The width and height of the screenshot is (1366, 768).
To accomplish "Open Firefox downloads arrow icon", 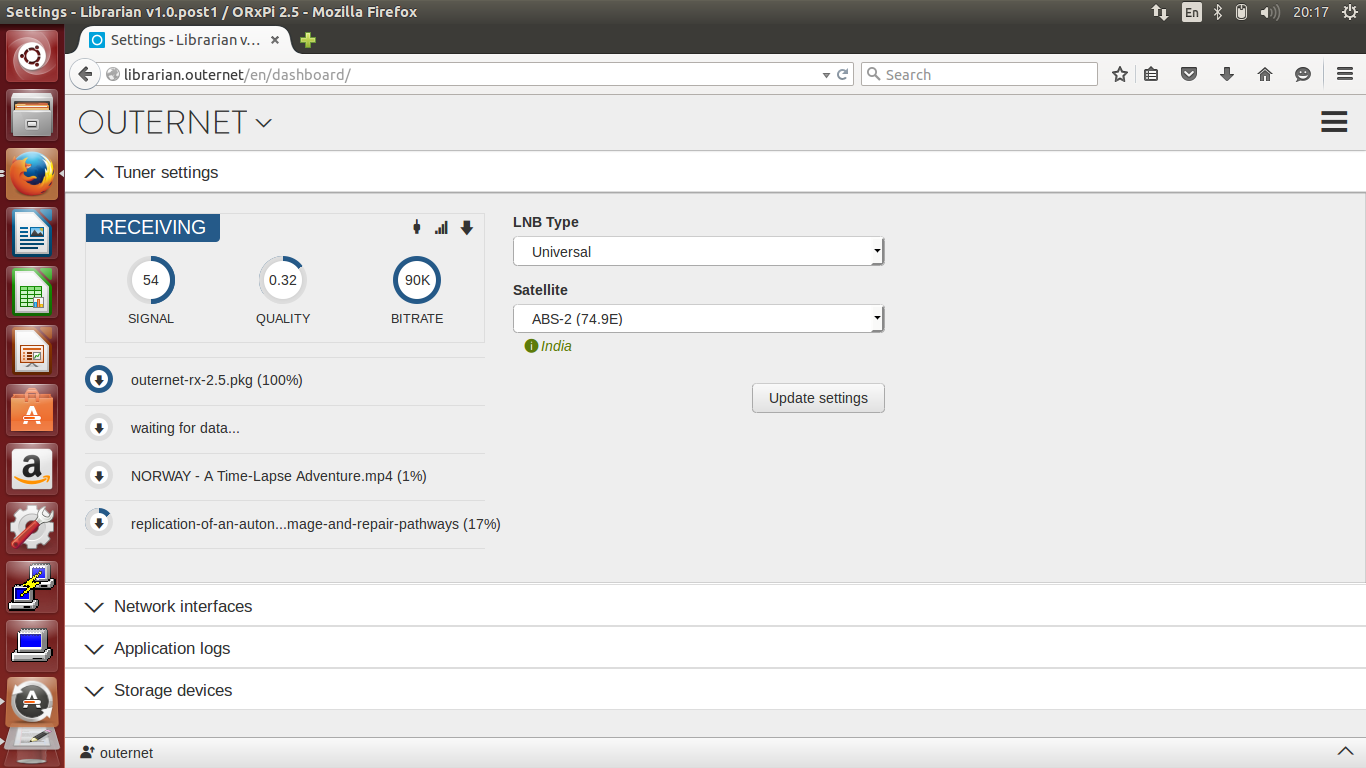I will coord(1227,75).
